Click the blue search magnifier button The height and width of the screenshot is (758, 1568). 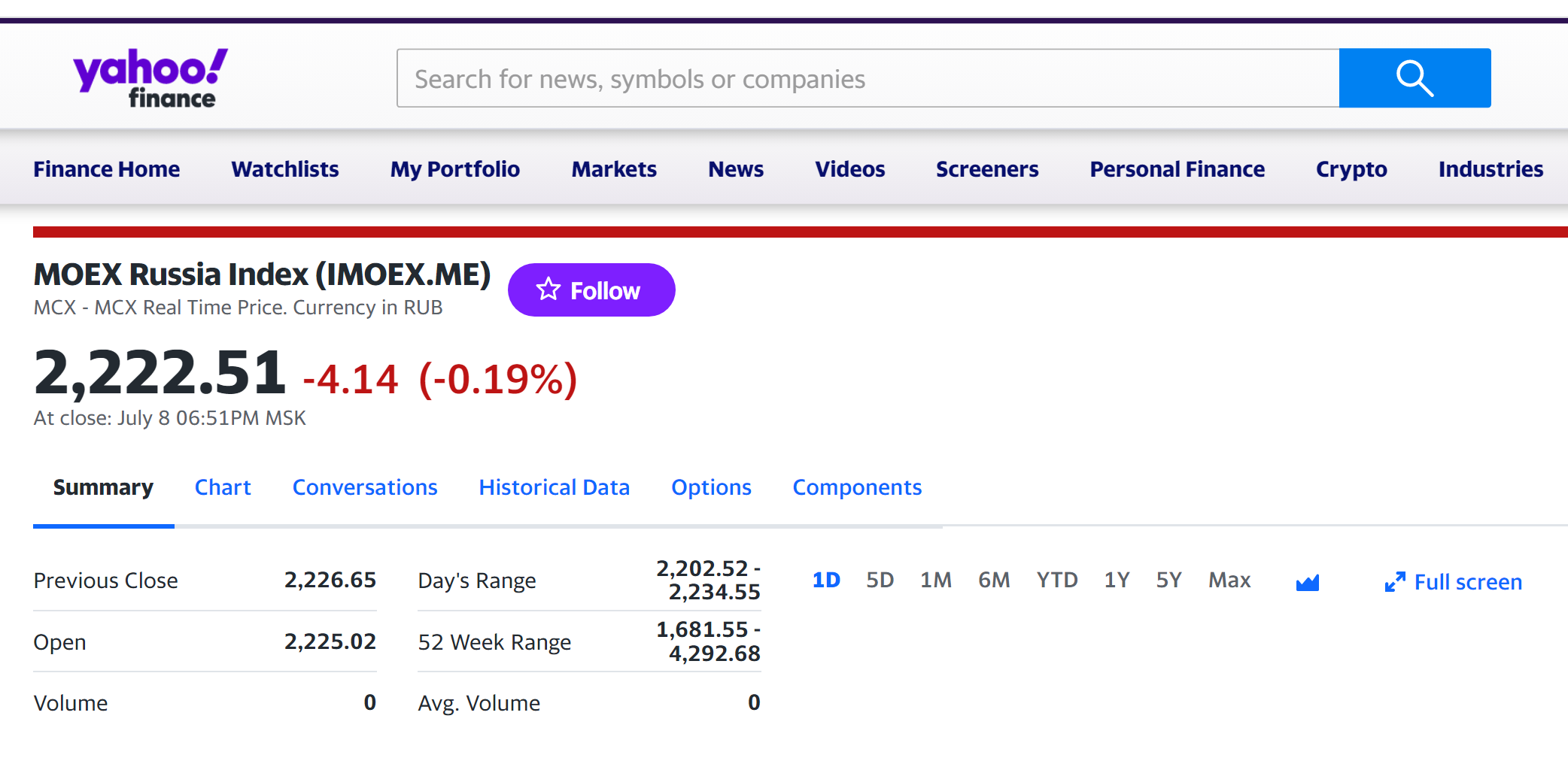tap(1415, 78)
